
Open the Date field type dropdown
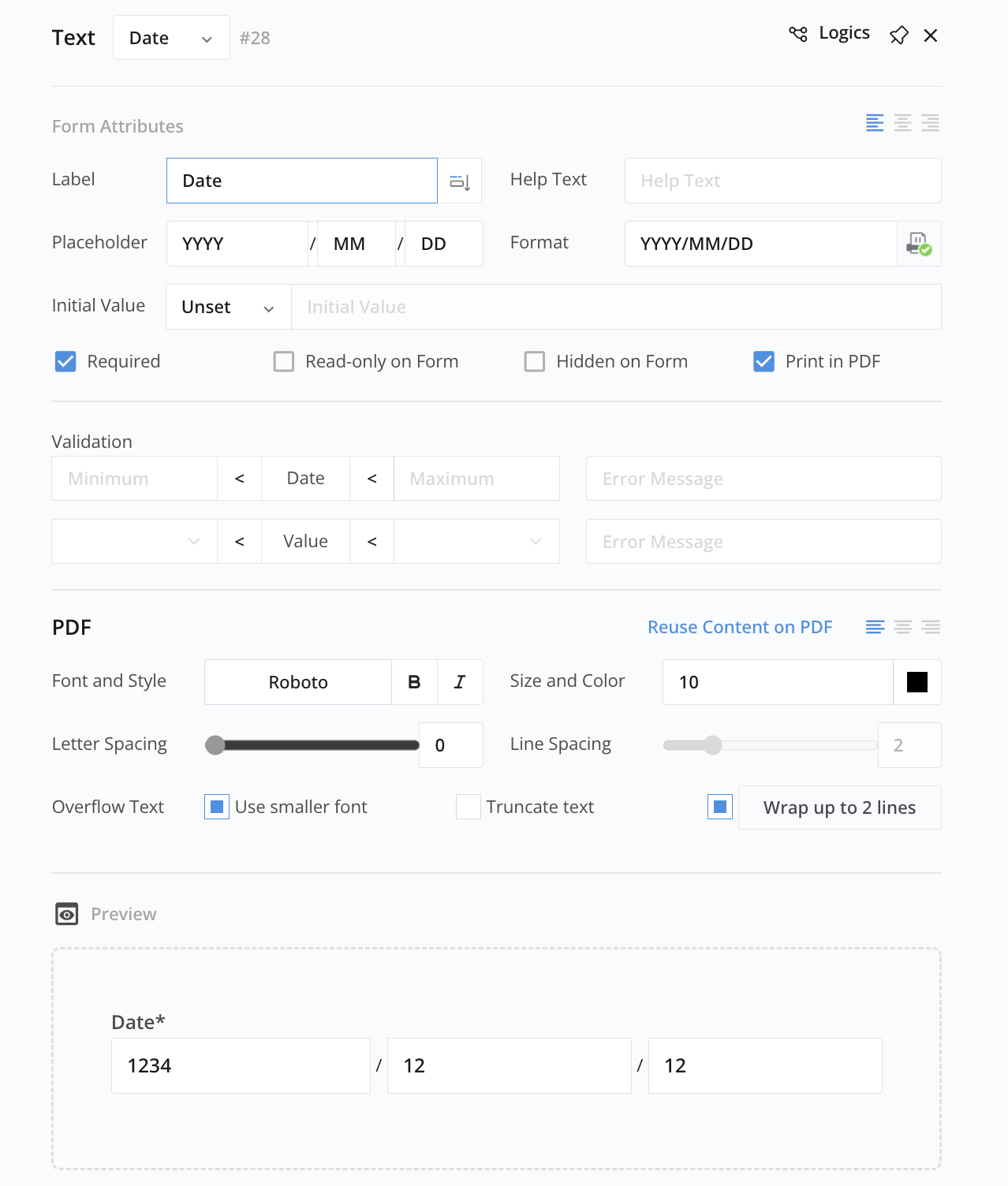171,38
